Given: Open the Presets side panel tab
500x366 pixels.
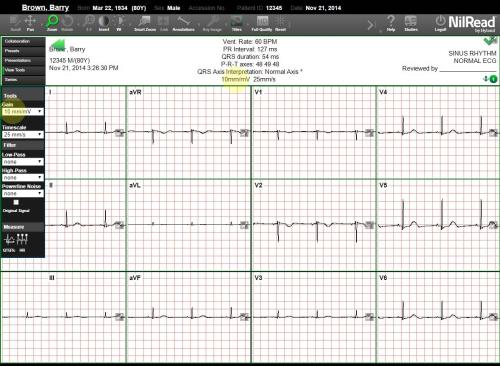Looking at the screenshot, I should tap(23, 51).
